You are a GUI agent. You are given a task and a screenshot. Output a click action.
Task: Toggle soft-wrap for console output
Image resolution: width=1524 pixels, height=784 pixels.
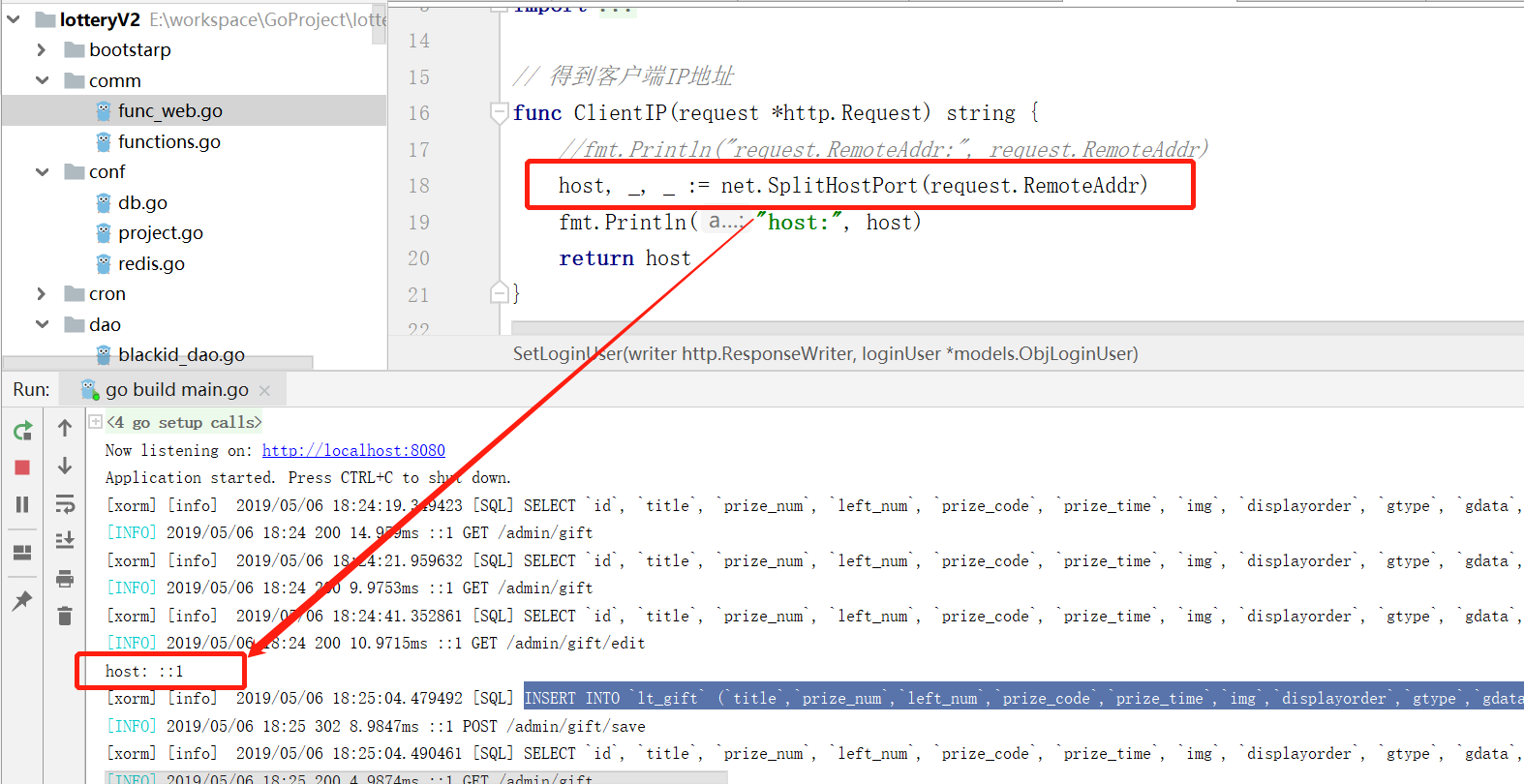65,503
